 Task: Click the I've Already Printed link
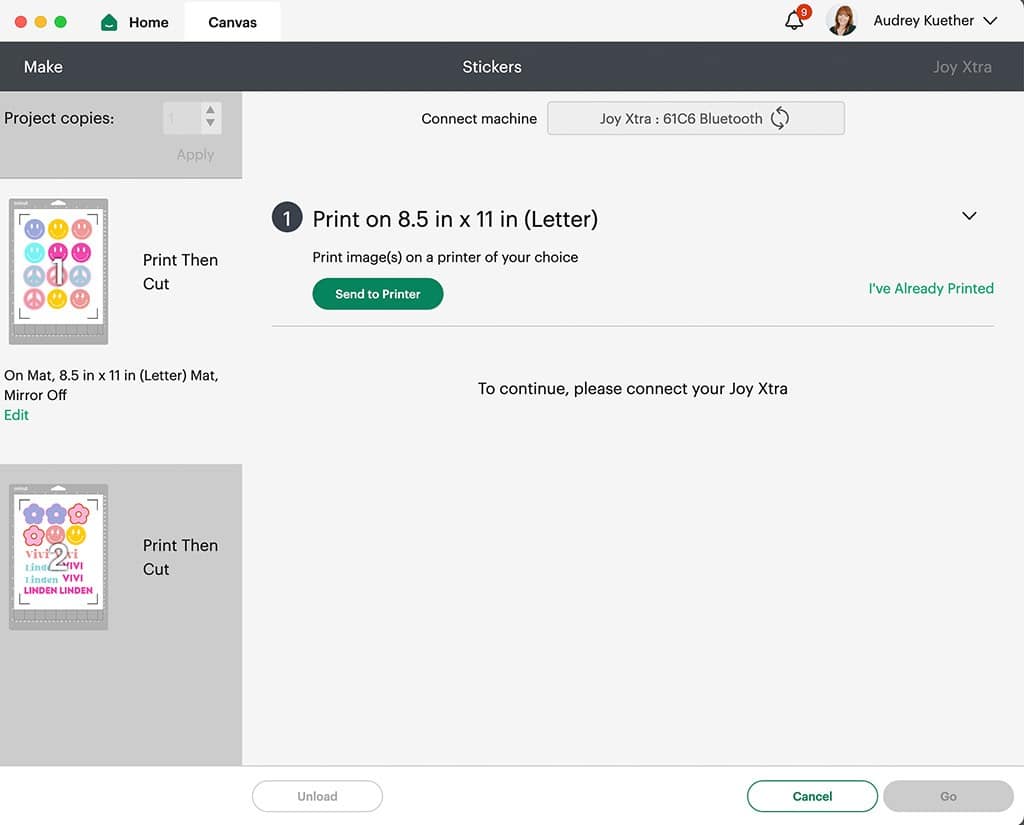(931, 288)
